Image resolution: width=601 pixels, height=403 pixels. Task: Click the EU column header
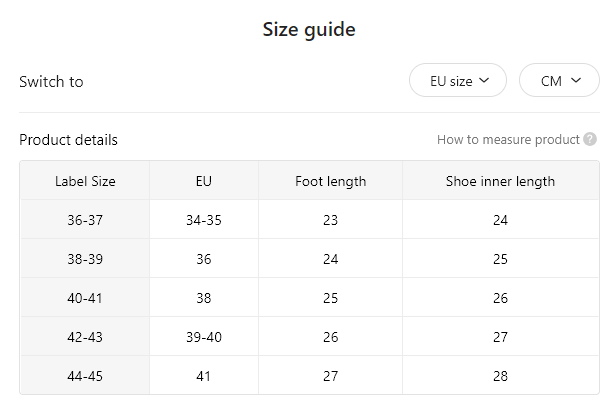[x=204, y=181]
